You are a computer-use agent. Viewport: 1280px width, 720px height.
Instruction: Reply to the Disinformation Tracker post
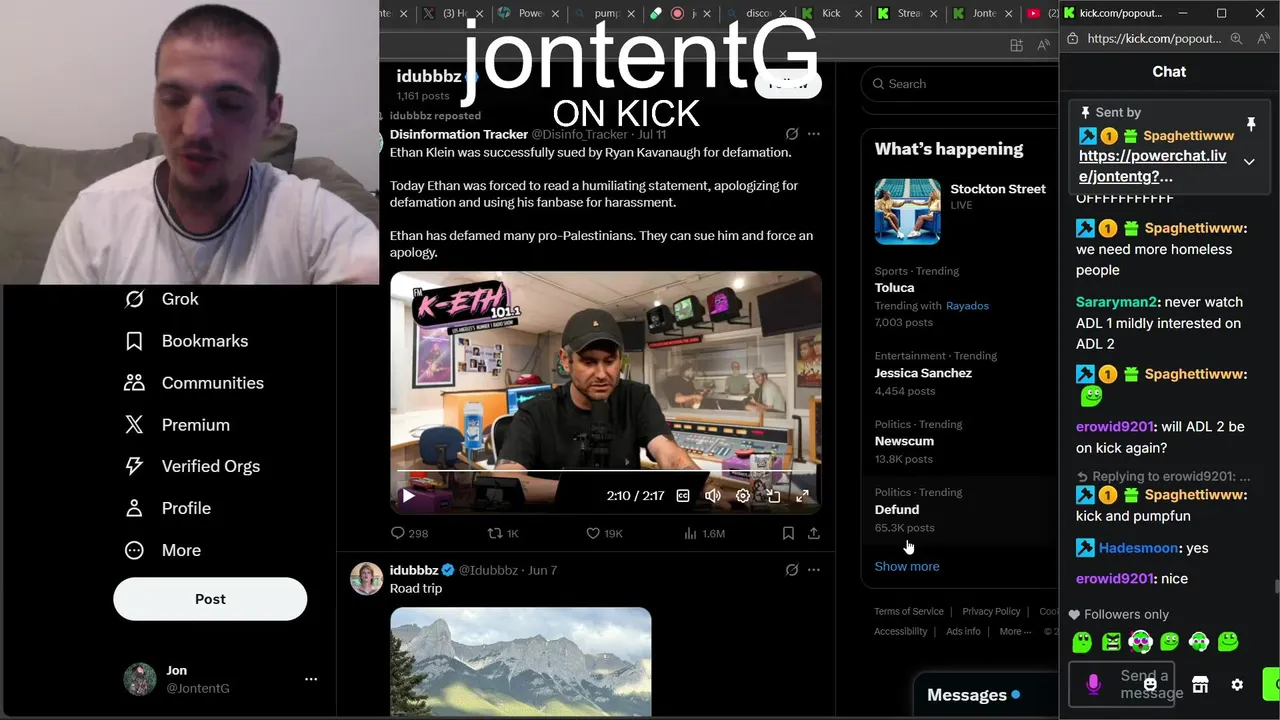pos(409,533)
